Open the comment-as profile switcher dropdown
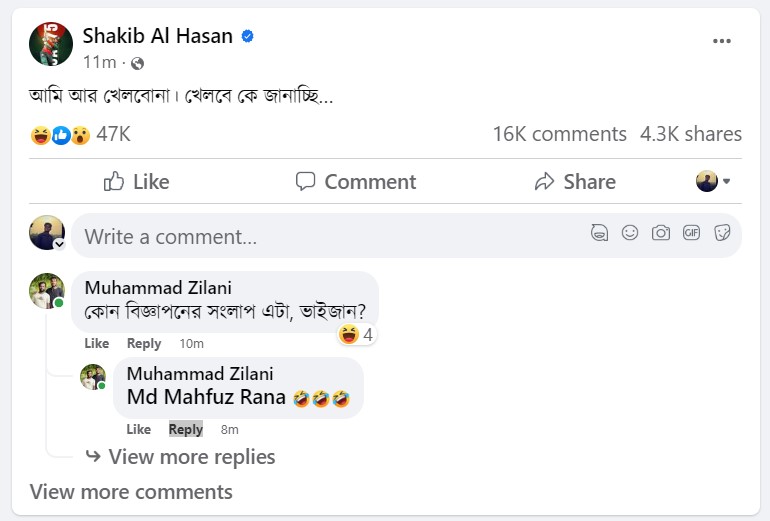 coord(713,182)
